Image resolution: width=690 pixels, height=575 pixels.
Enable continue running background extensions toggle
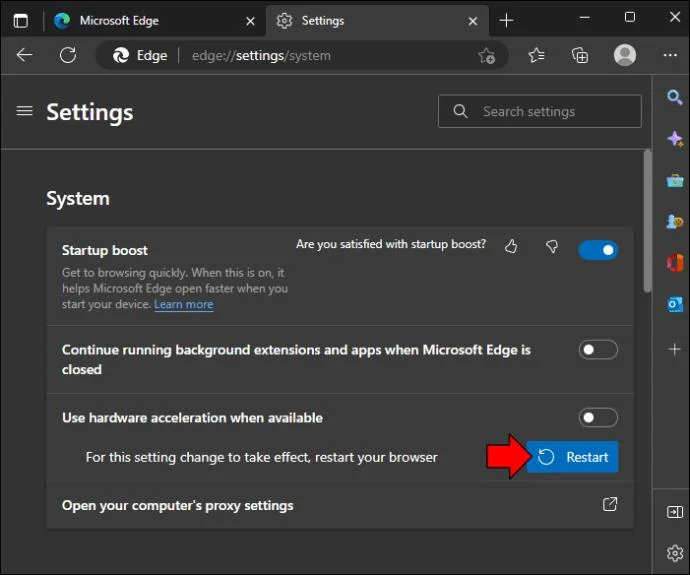598,350
